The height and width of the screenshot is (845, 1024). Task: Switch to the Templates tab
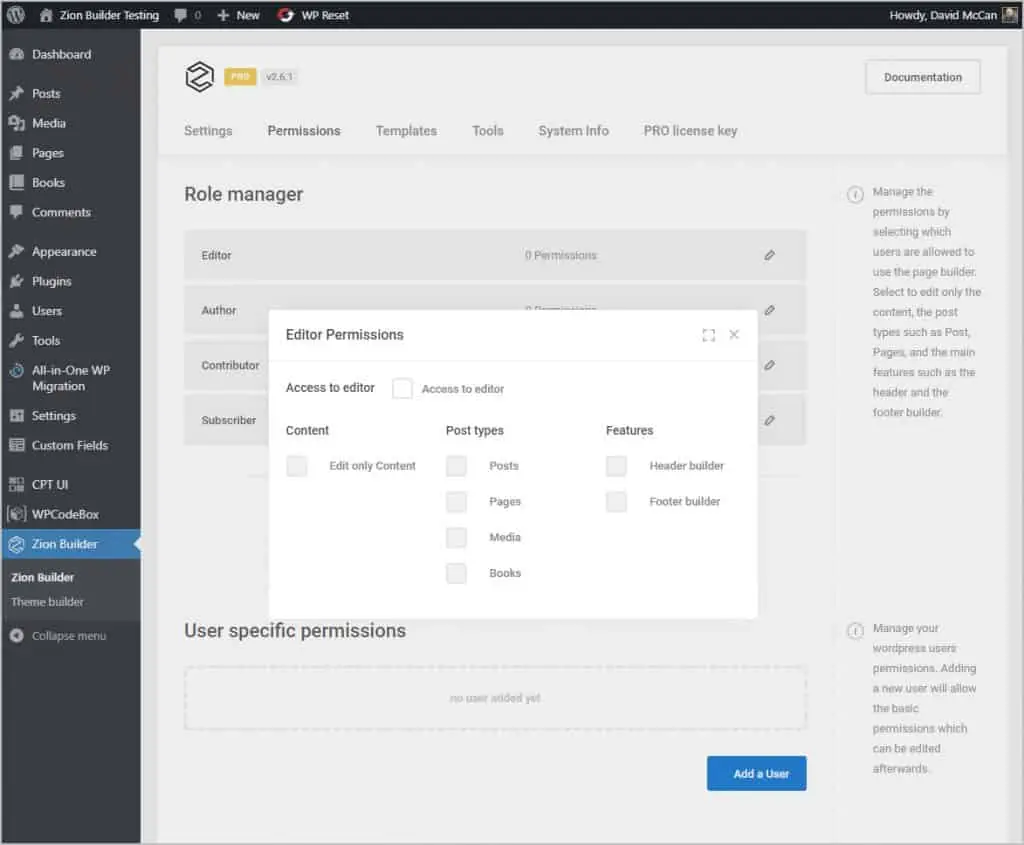click(x=406, y=131)
